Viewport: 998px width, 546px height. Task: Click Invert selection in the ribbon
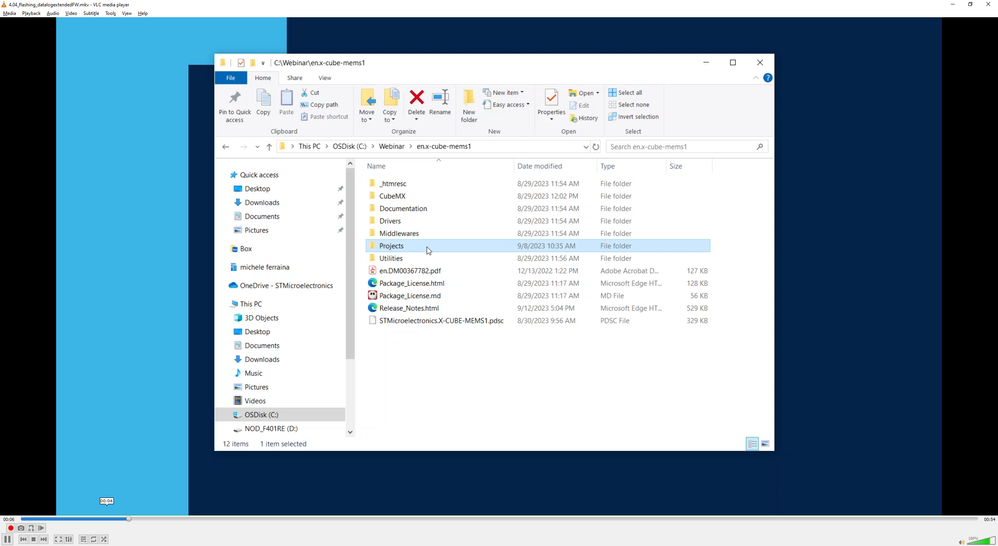click(x=633, y=117)
